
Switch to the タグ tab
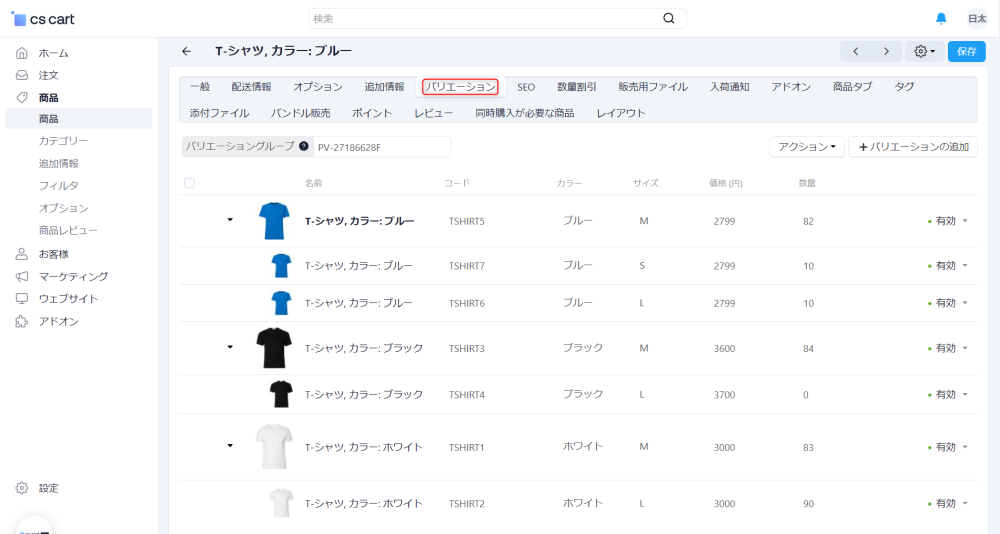[904, 87]
